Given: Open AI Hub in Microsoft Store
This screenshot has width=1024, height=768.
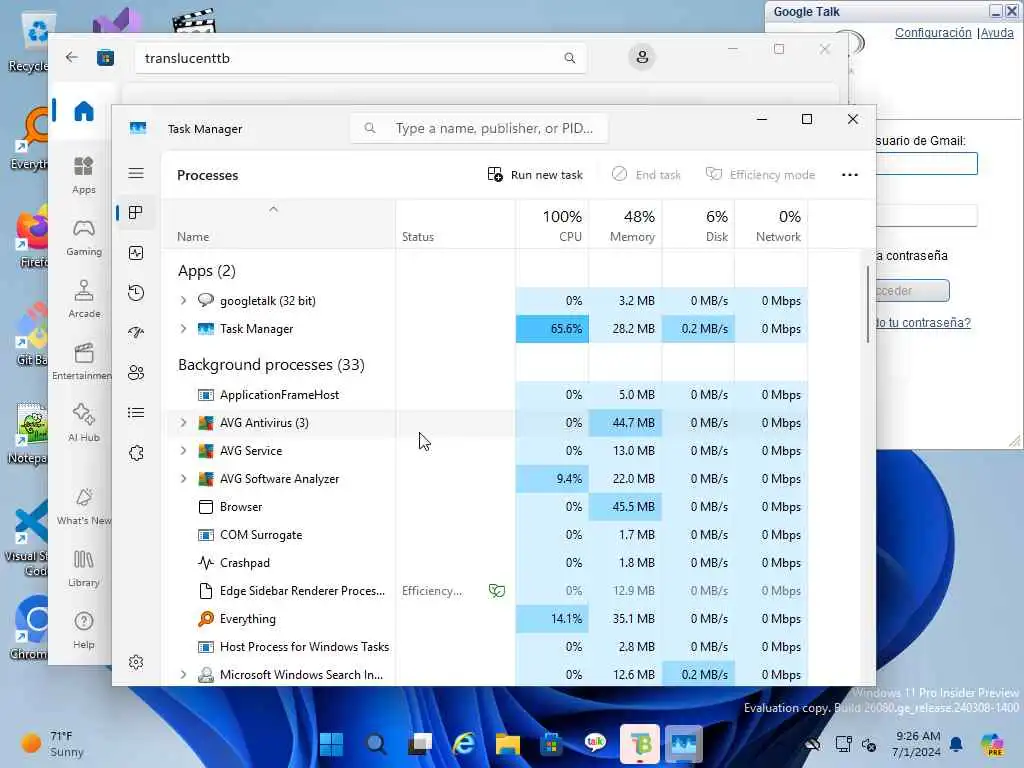Looking at the screenshot, I should [84, 423].
